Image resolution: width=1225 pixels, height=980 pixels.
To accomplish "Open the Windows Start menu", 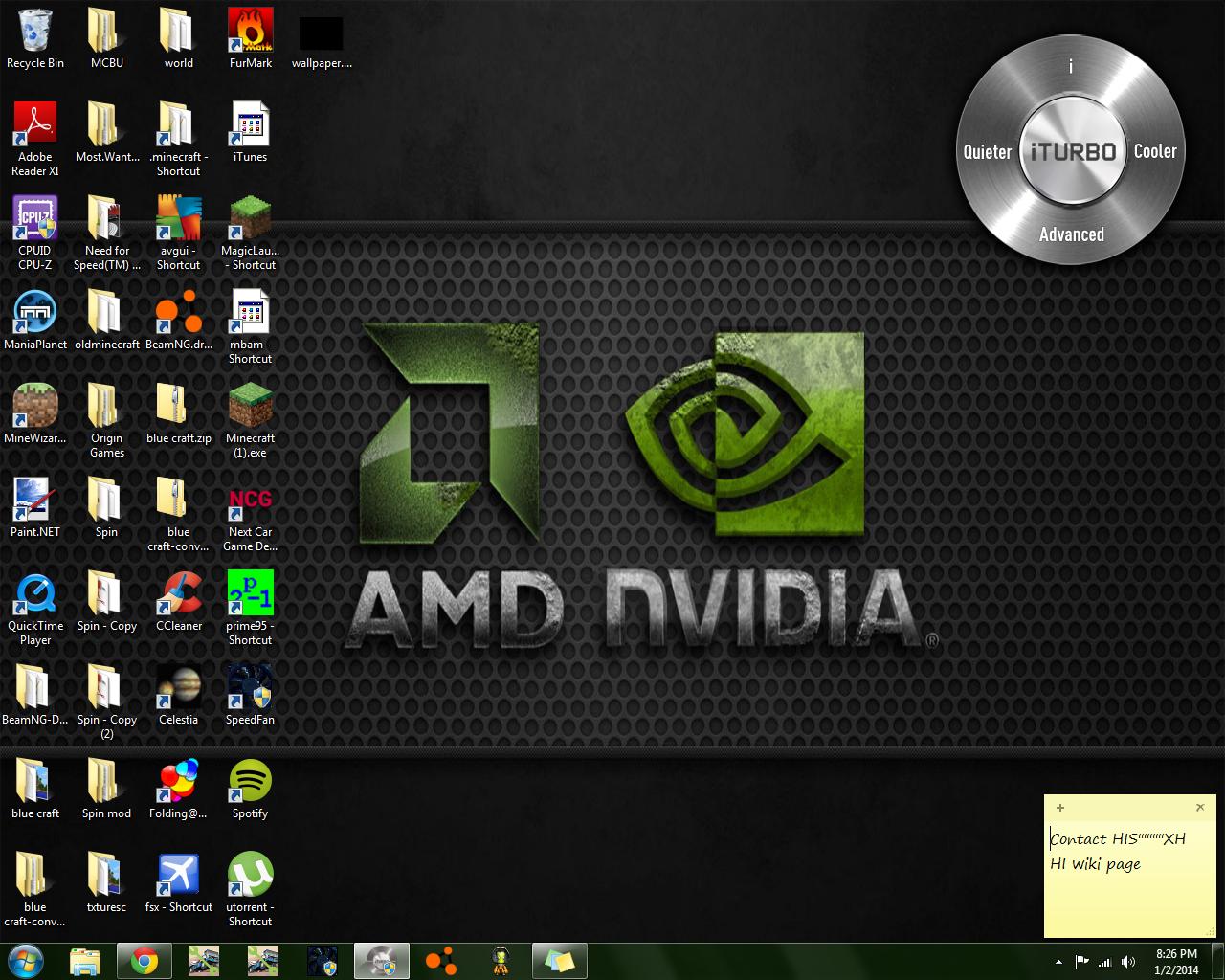I will click(x=26, y=961).
